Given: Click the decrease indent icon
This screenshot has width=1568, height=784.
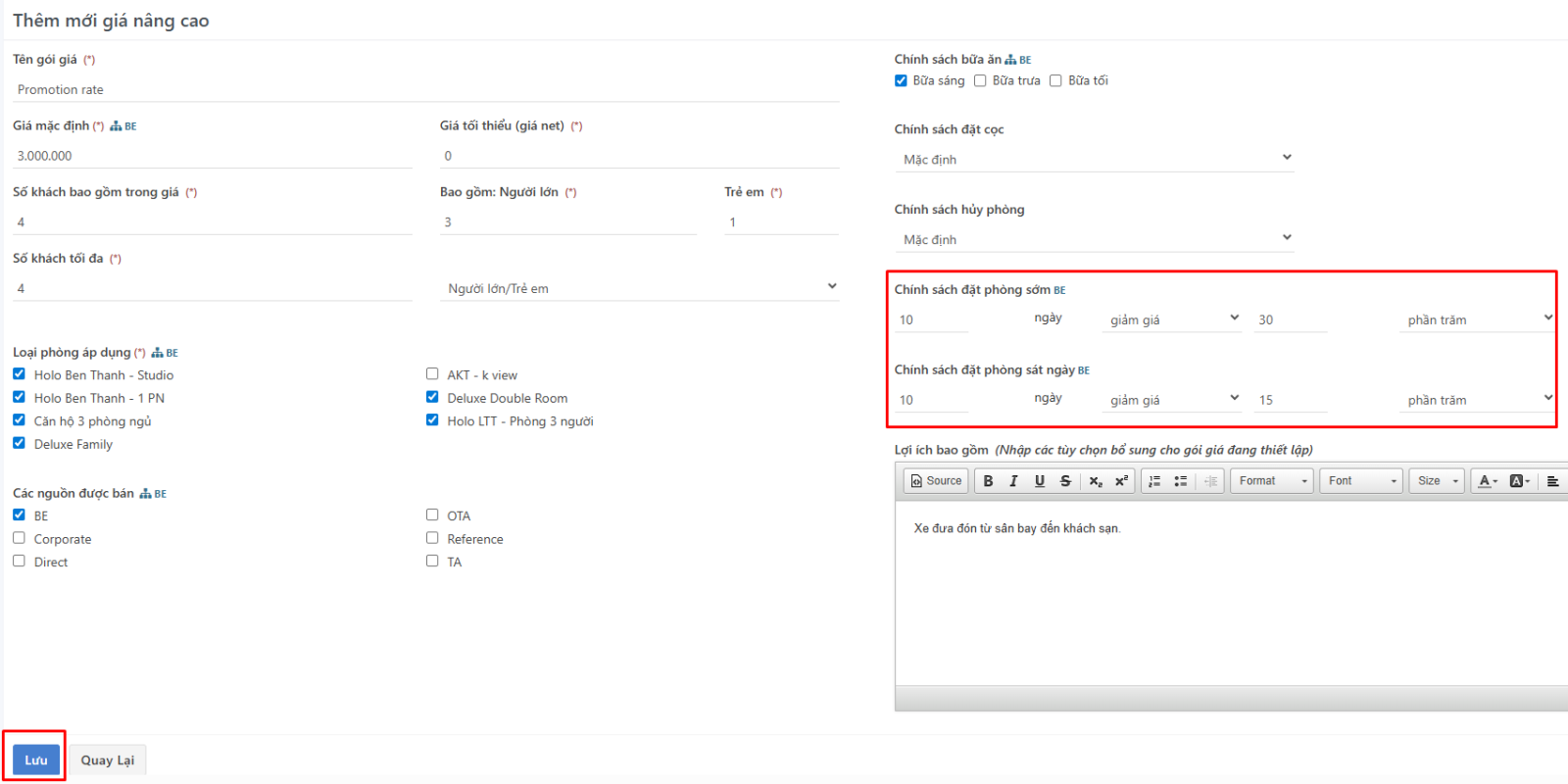Looking at the screenshot, I should tap(1210, 481).
